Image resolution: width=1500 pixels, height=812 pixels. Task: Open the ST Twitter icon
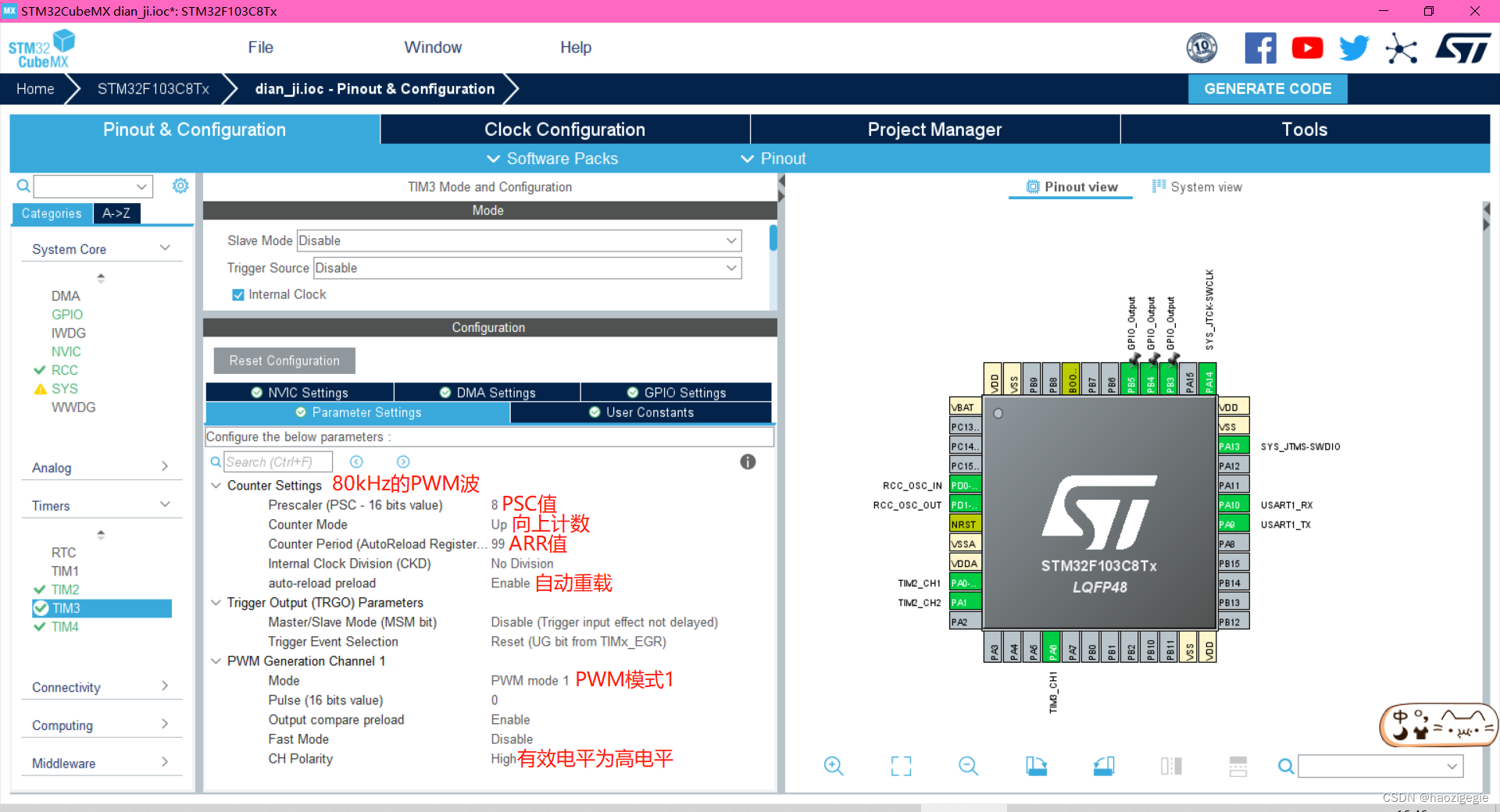[x=1354, y=48]
